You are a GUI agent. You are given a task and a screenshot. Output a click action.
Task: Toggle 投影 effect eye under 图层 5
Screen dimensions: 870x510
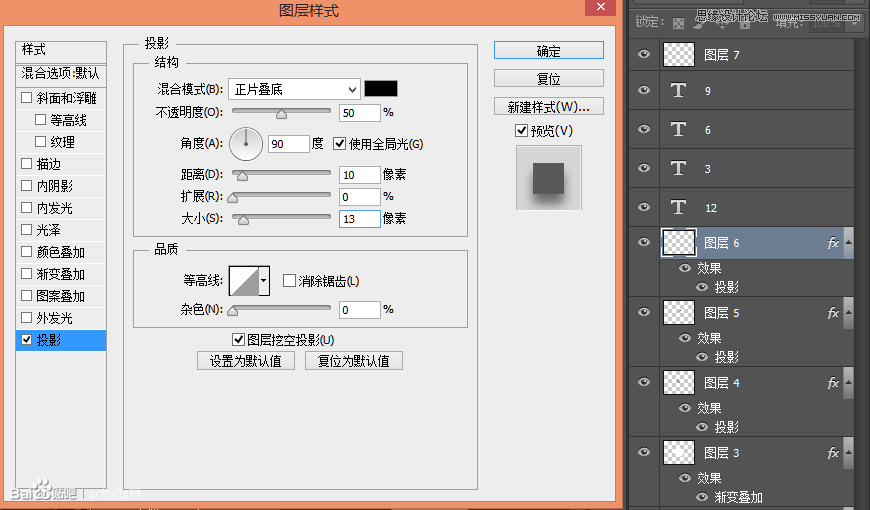tap(702, 357)
